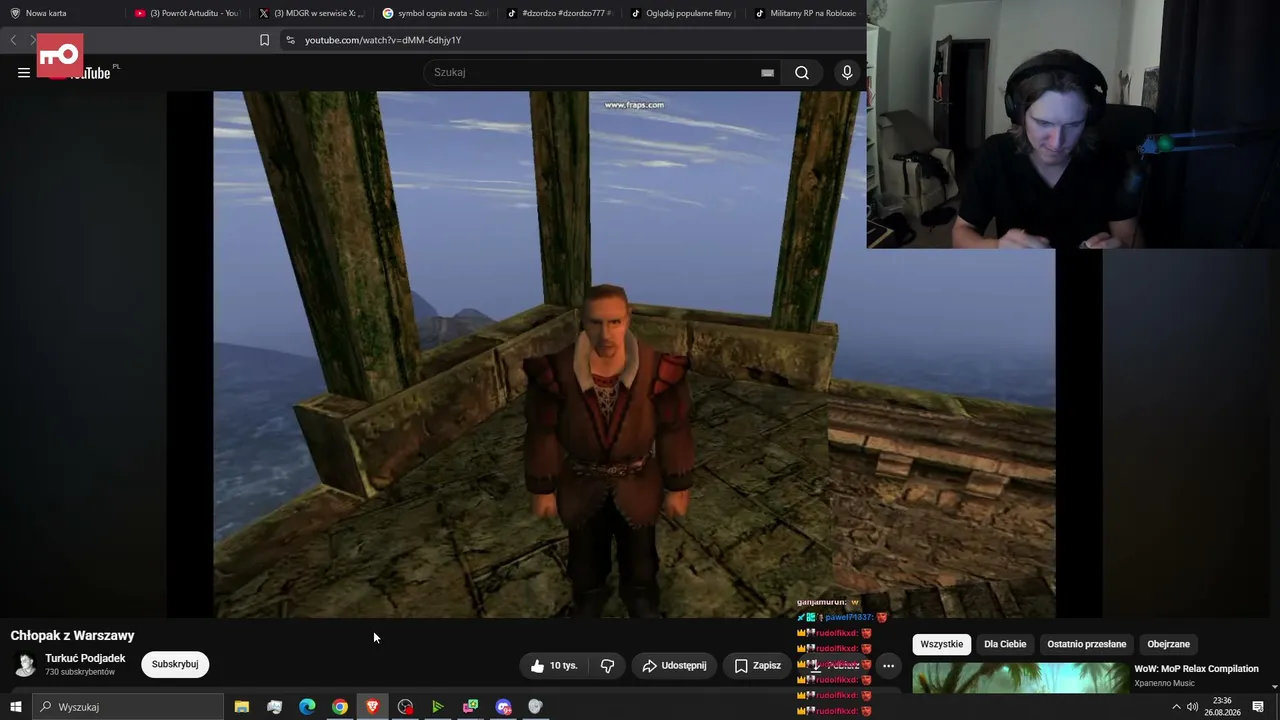Viewport: 1280px width, 720px height.
Task: Launch File Explorer from the taskbar
Action: [x=242, y=707]
